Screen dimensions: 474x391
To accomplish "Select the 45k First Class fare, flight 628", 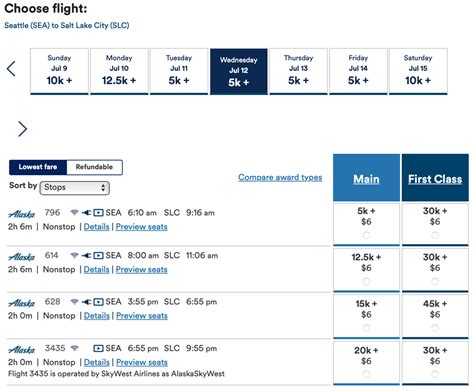I will (435, 328).
